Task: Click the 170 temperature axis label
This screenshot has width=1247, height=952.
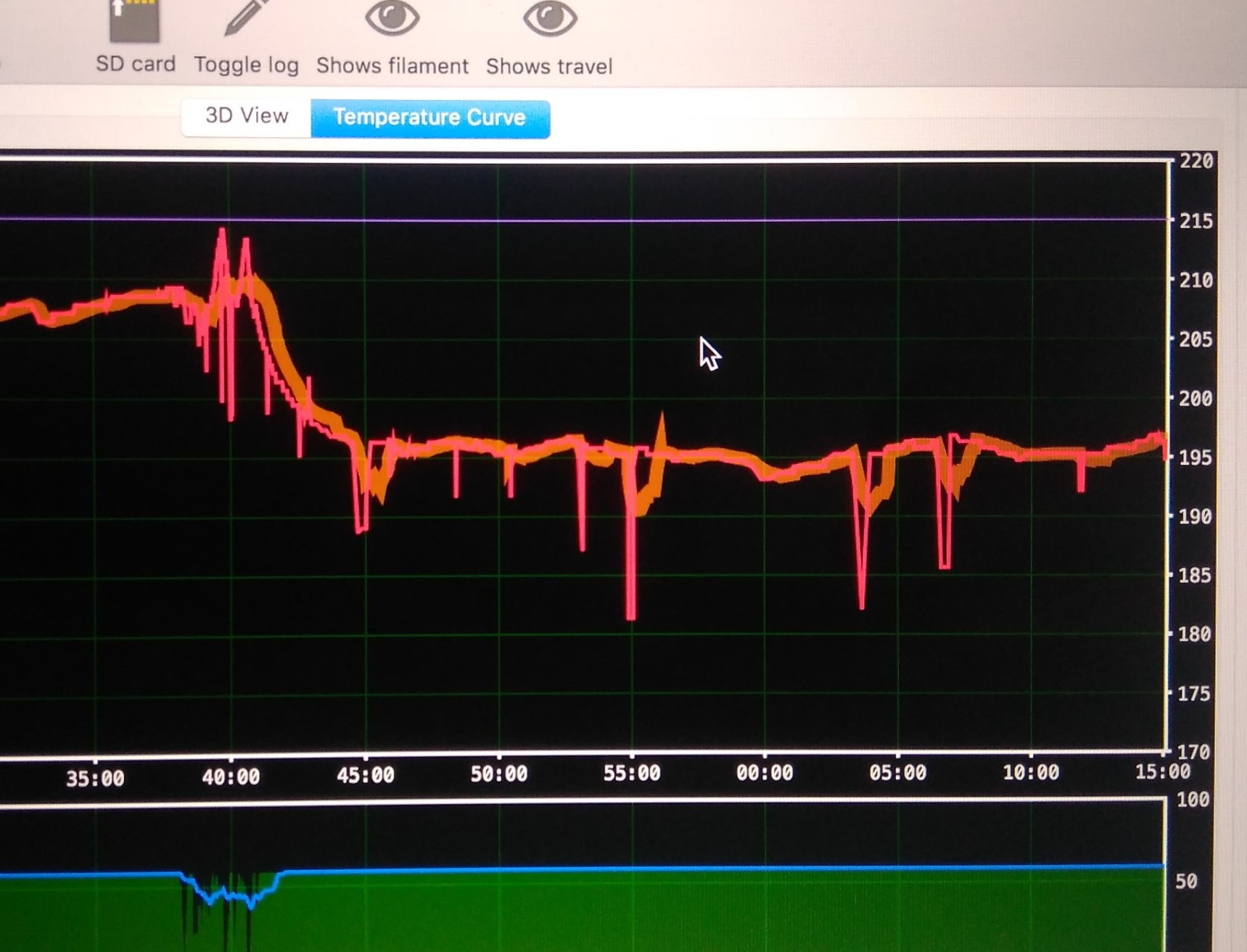Action: coord(1194,751)
